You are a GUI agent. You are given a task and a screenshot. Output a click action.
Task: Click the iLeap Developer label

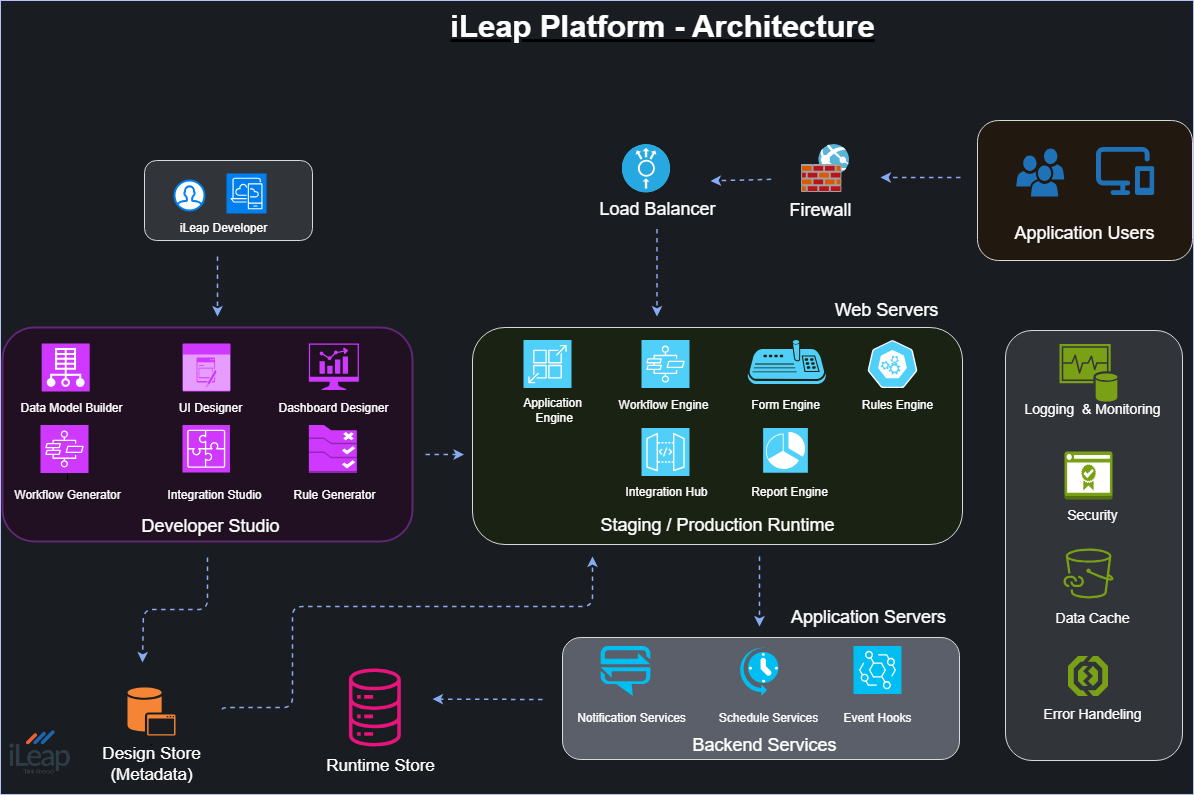coord(223,228)
